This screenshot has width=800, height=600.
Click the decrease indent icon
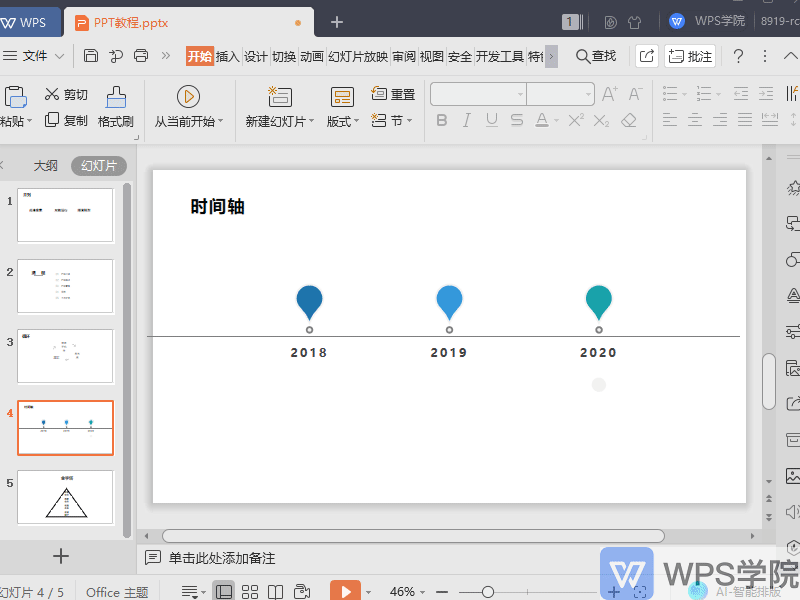pyautogui.click(x=741, y=94)
